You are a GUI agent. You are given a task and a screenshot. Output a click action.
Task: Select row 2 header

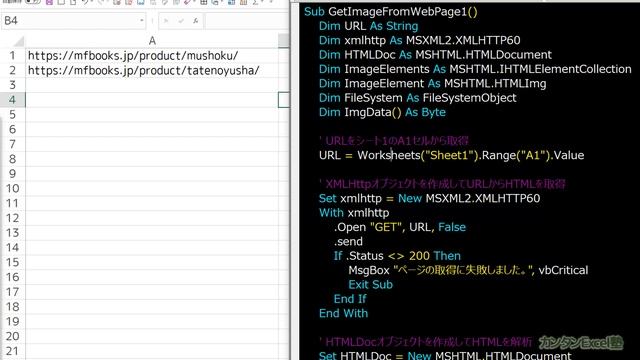[x=13, y=70]
